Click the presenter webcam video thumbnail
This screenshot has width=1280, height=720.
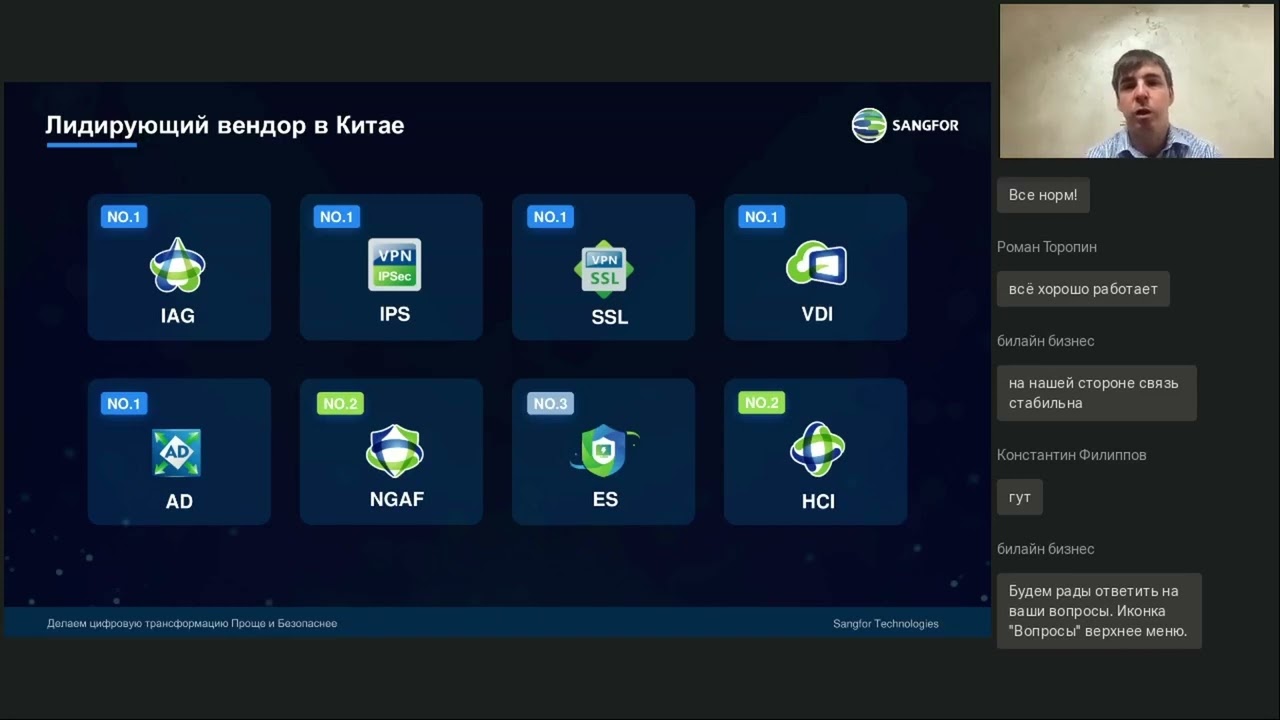tap(1137, 80)
